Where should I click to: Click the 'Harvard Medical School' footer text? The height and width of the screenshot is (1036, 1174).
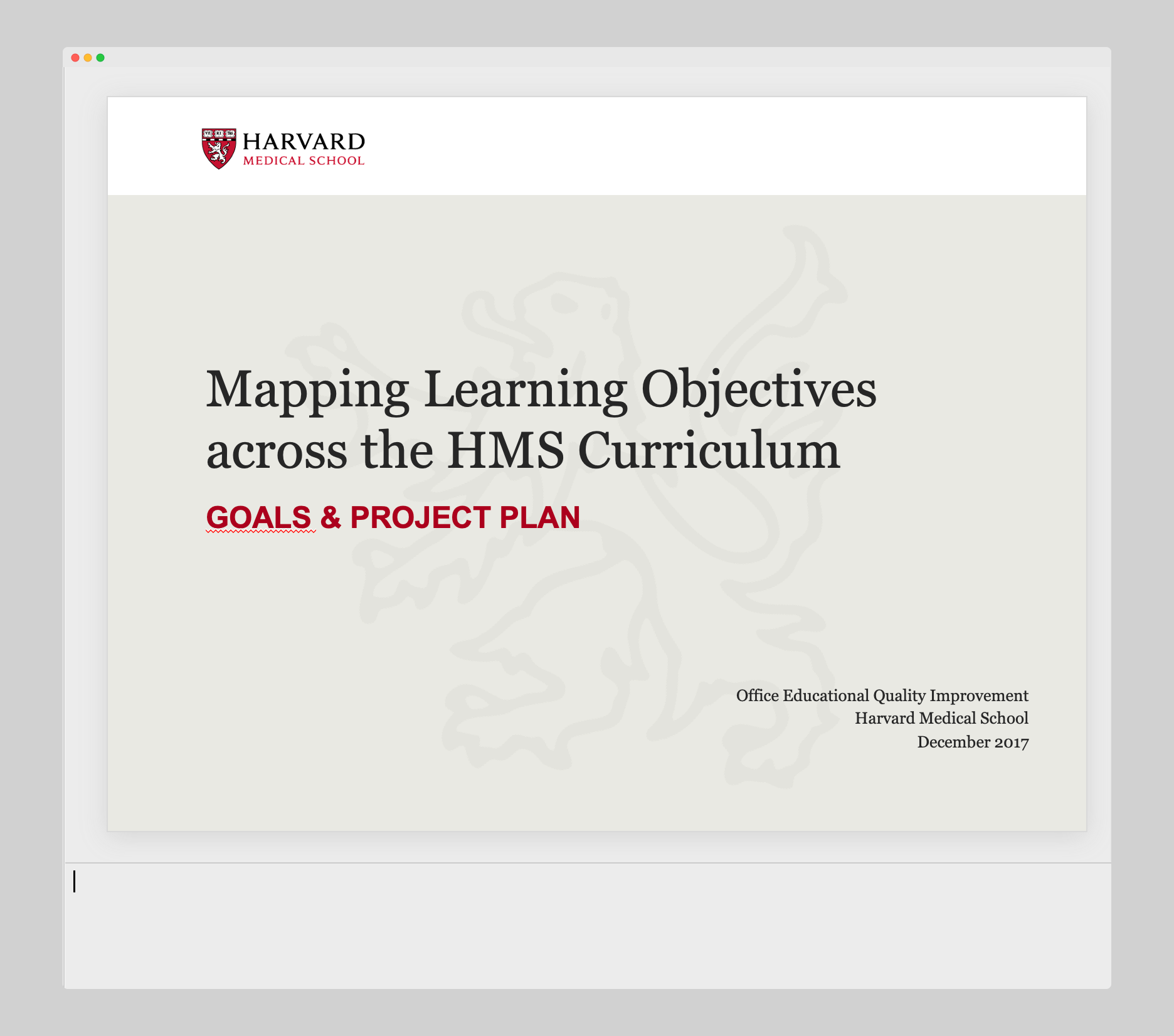click(x=941, y=718)
